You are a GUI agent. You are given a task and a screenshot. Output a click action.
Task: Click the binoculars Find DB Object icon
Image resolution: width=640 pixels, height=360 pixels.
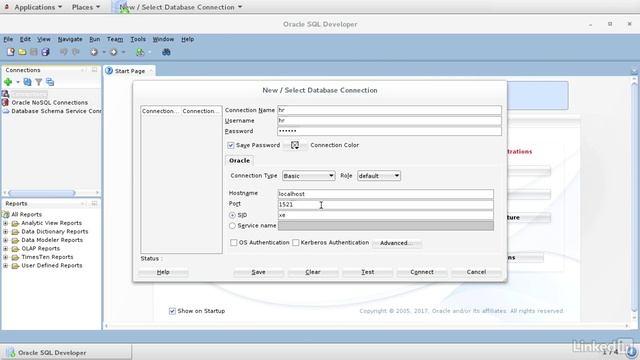point(166,52)
